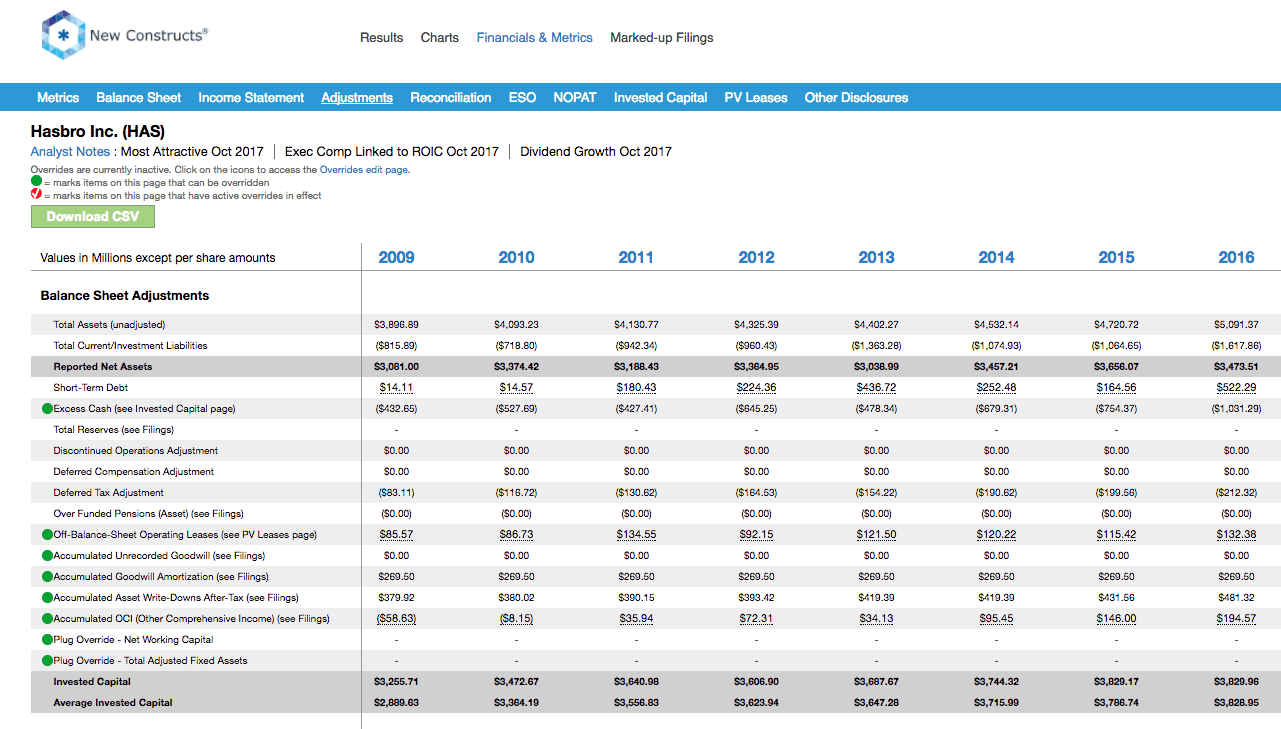Open the Analyst Notes link
The image size is (1281, 729).
(70, 152)
